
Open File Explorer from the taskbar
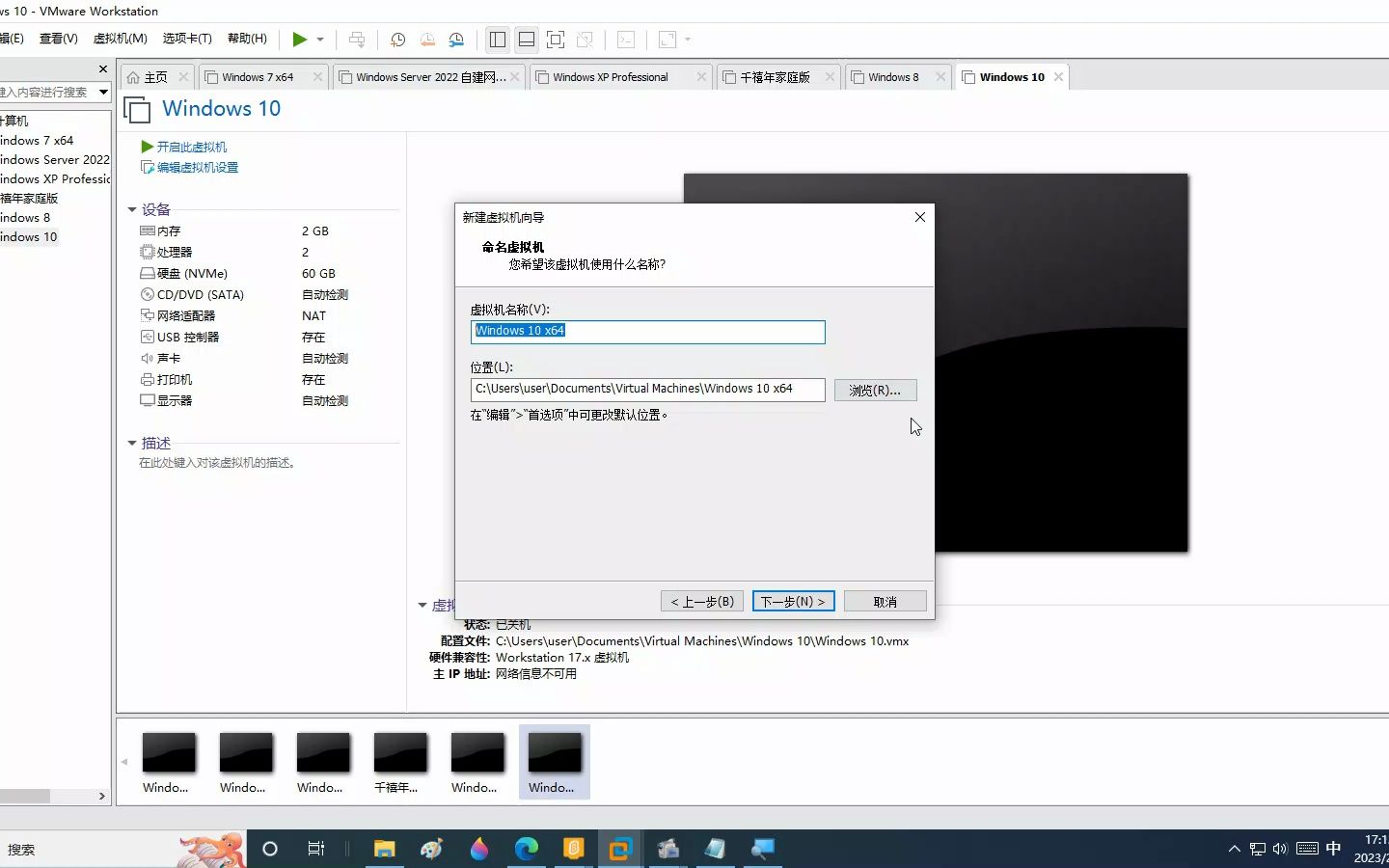tap(385, 849)
